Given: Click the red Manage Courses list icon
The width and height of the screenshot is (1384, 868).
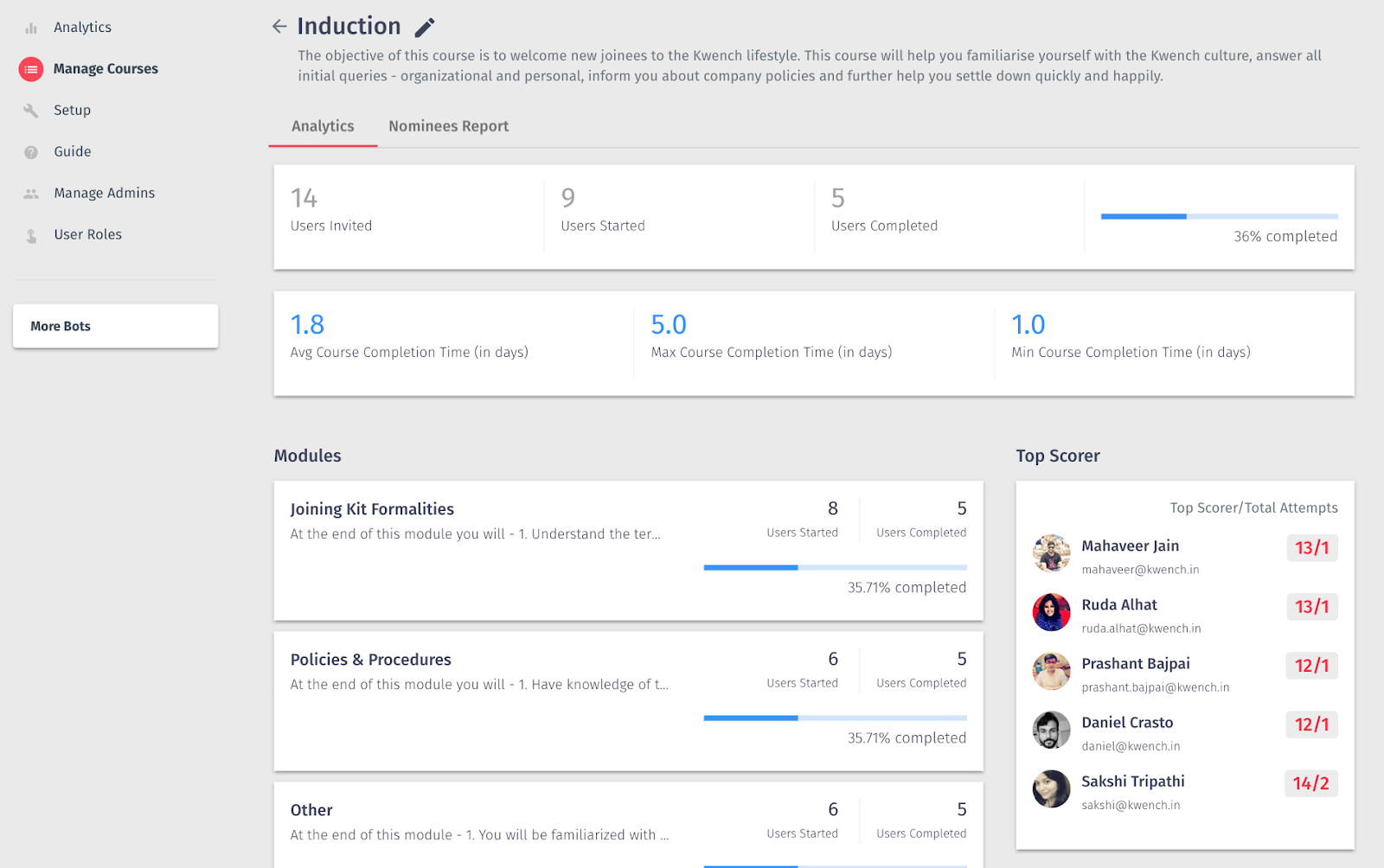Looking at the screenshot, I should tap(31, 69).
